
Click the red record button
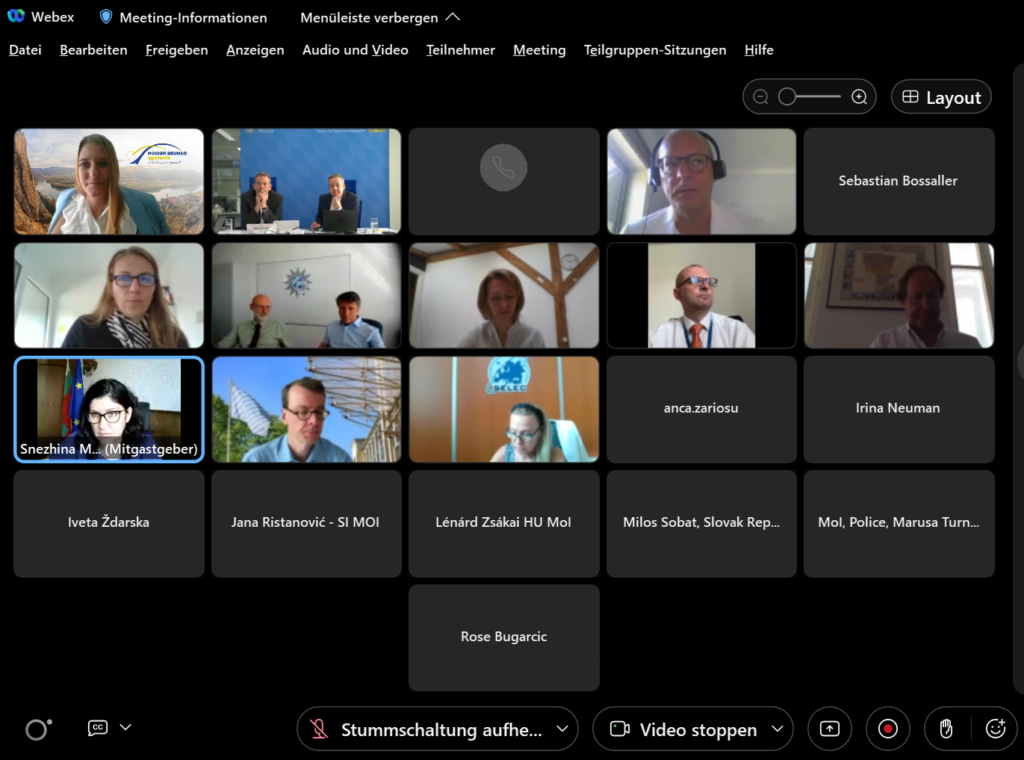pos(887,729)
